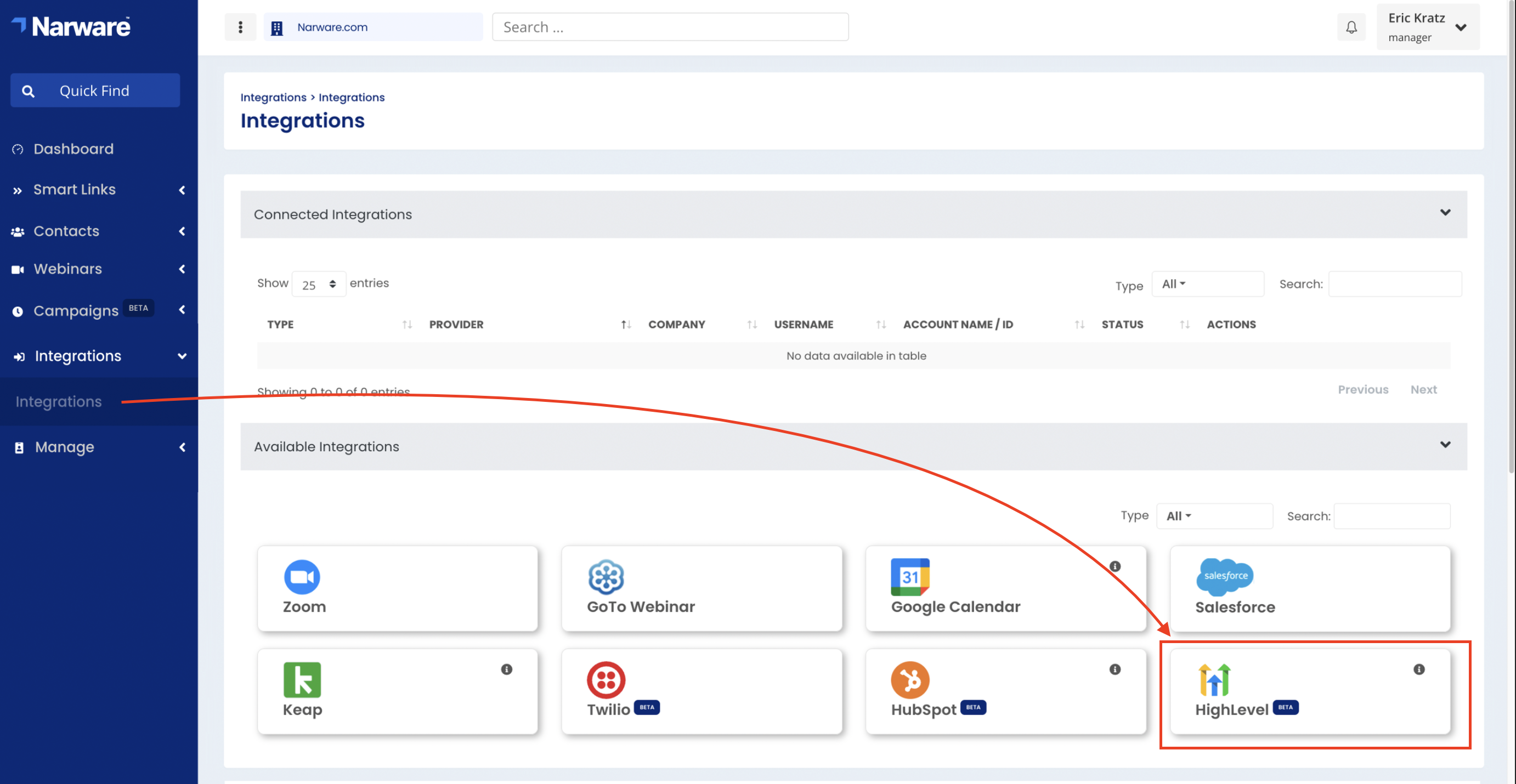Click the Integrations sign-in icon
The height and width of the screenshot is (784, 1516).
(19, 356)
